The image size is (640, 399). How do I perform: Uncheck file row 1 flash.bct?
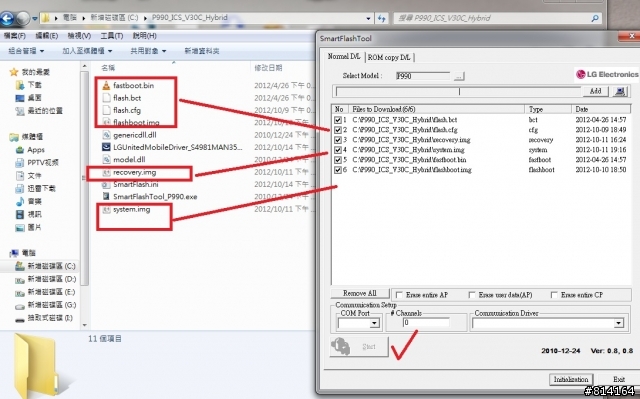(x=338, y=120)
